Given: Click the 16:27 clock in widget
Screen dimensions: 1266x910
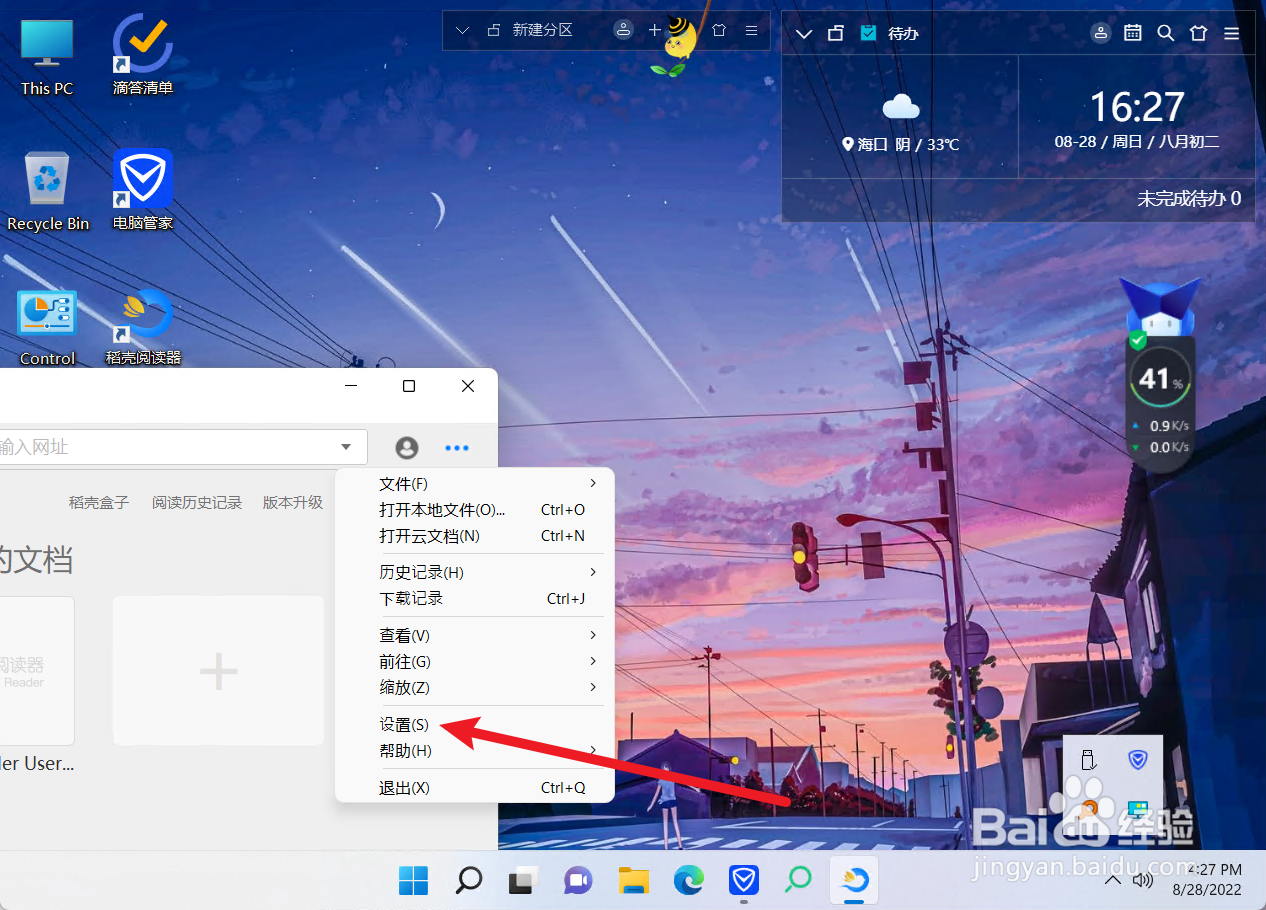Looking at the screenshot, I should pos(1137,107).
